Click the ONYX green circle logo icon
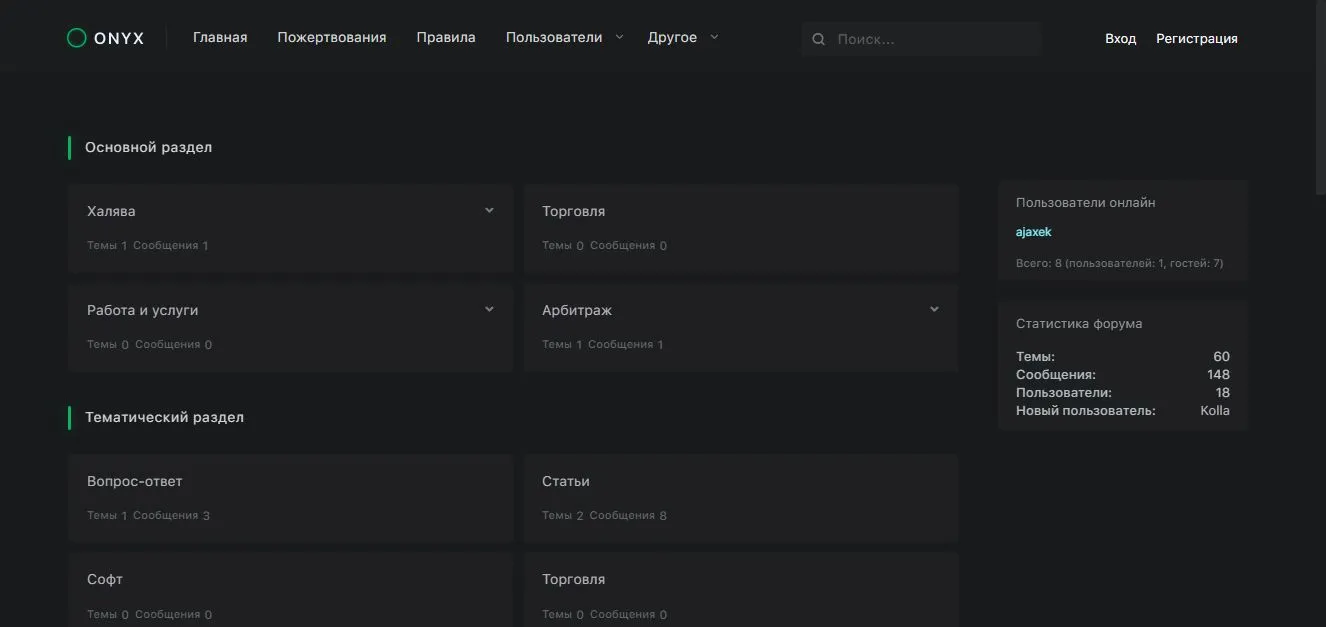 [x=76, y=38]
